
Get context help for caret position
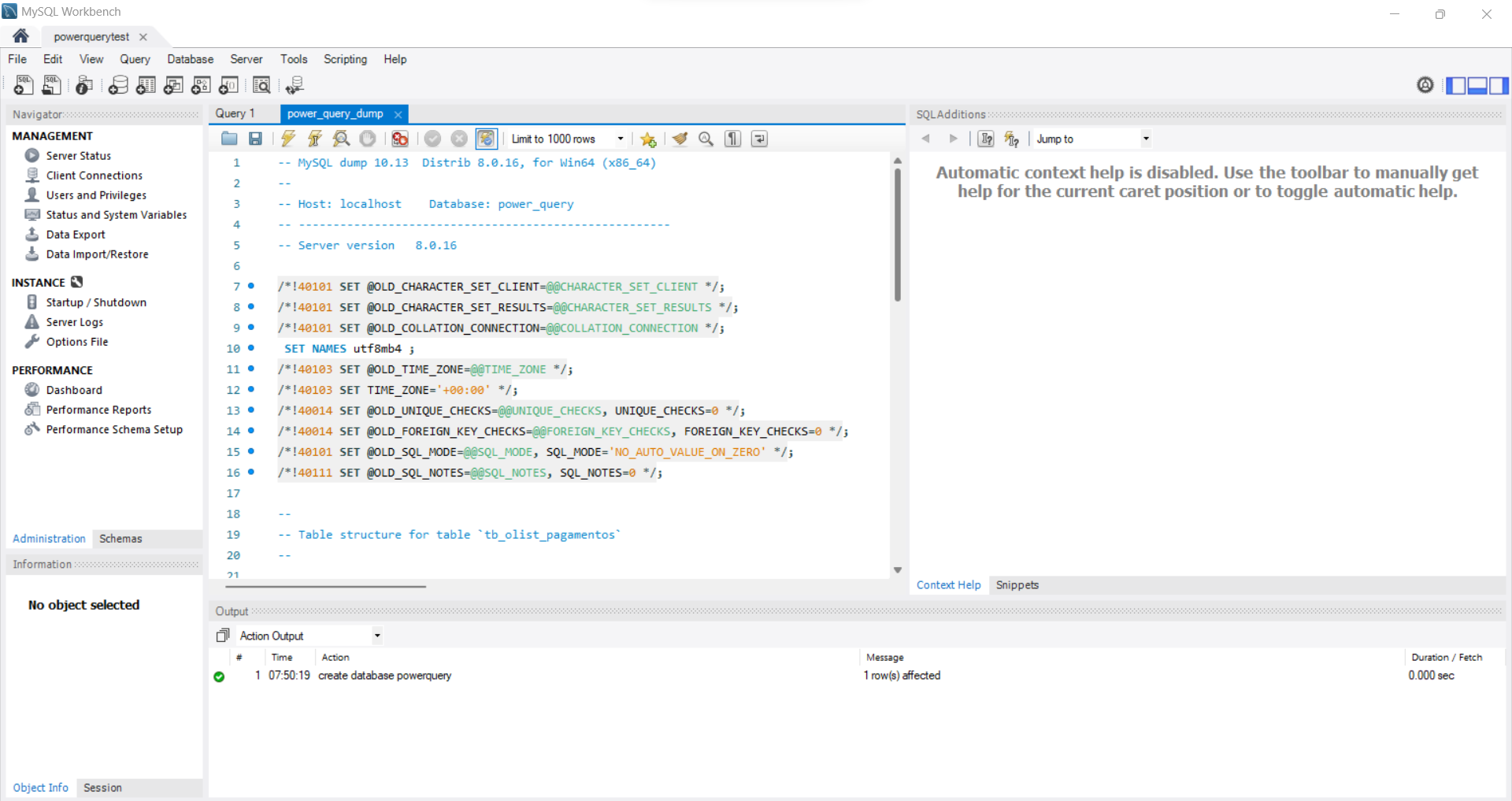(x=985, y=139)
